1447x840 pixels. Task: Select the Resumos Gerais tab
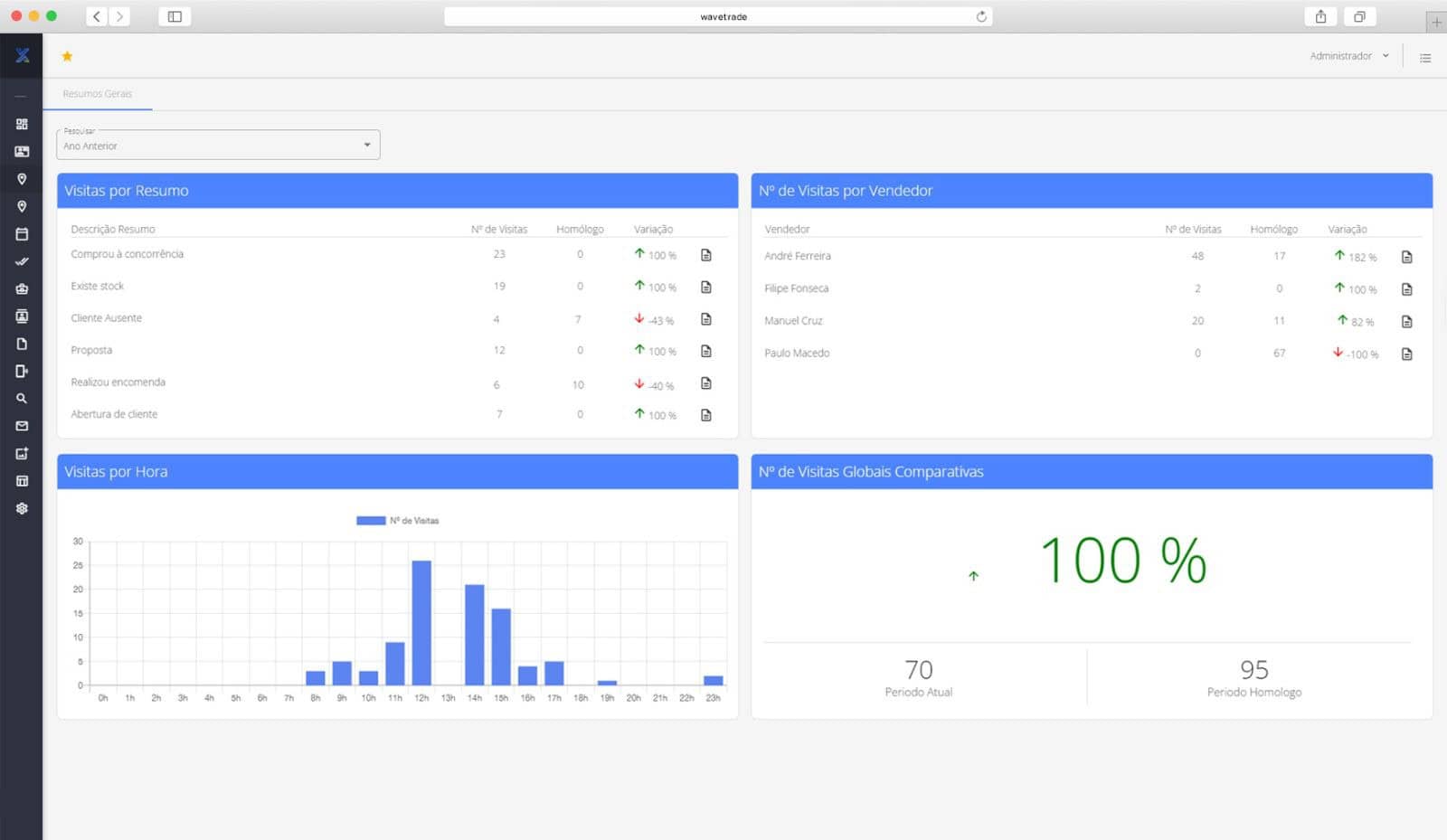click(98, 93)
